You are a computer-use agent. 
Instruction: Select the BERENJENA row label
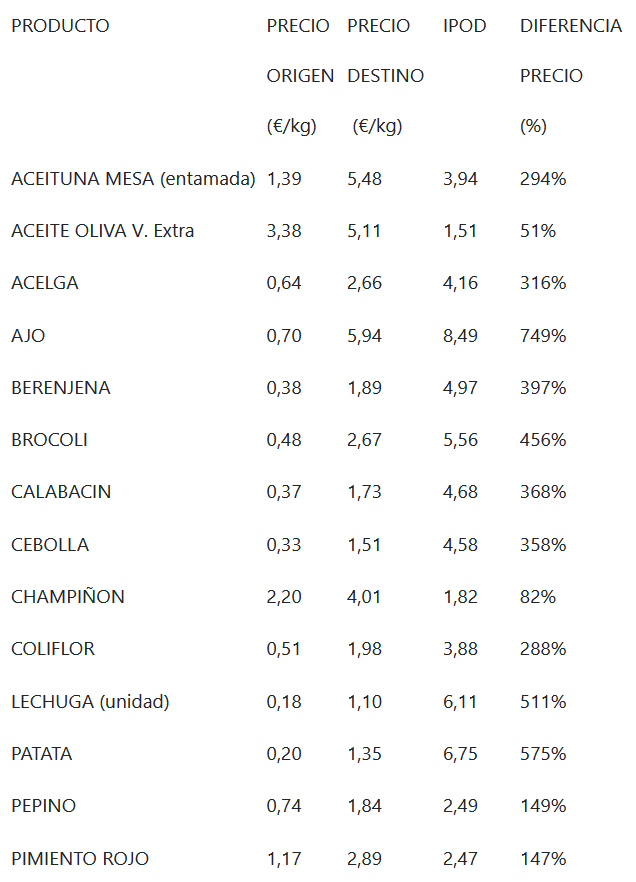tap(60, 388)
